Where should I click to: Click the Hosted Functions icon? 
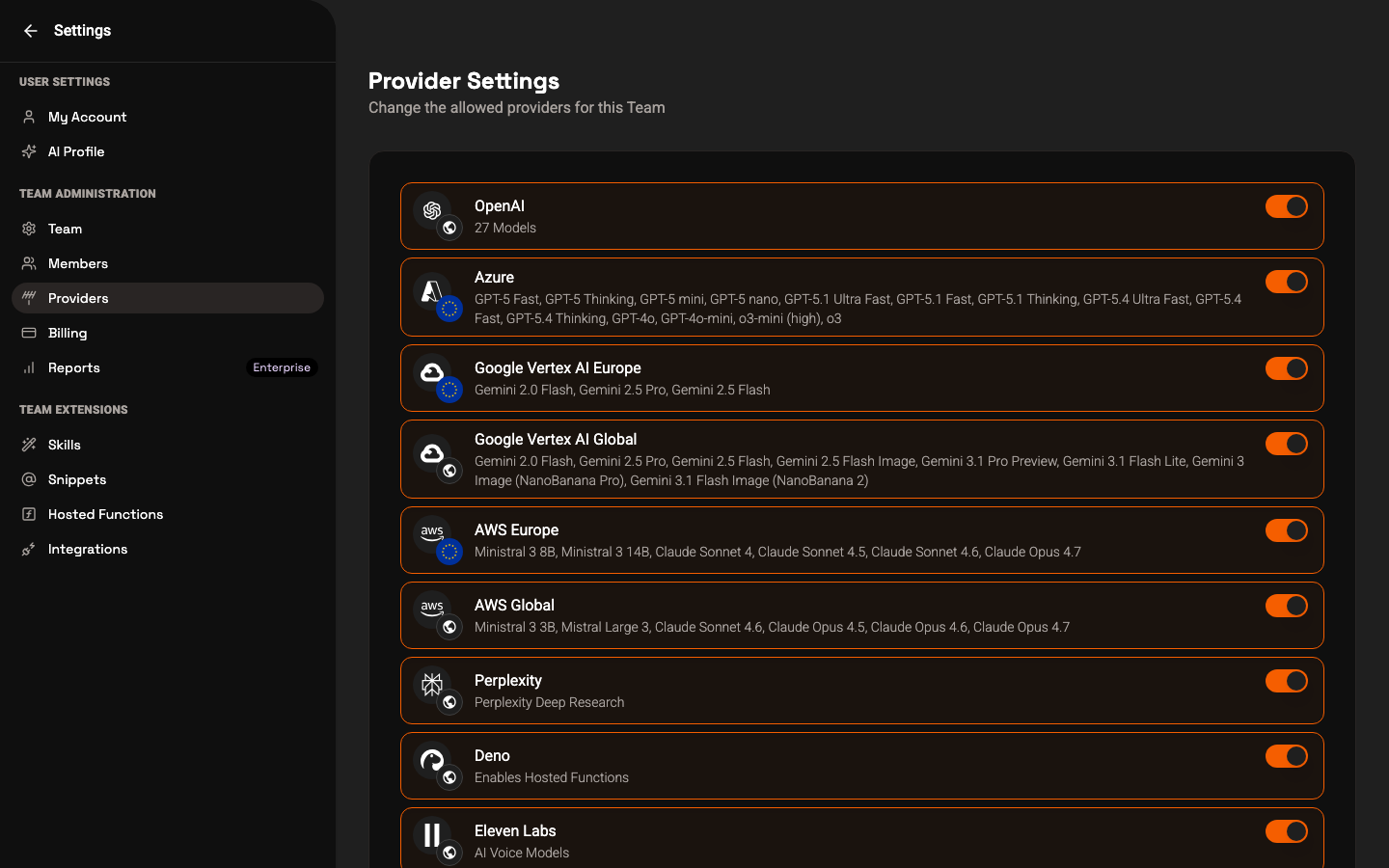[29, 514]
